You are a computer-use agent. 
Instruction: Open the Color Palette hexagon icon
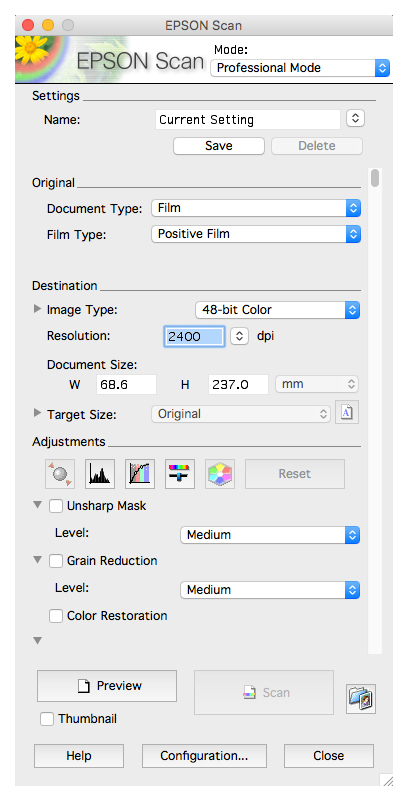(220, 474)
